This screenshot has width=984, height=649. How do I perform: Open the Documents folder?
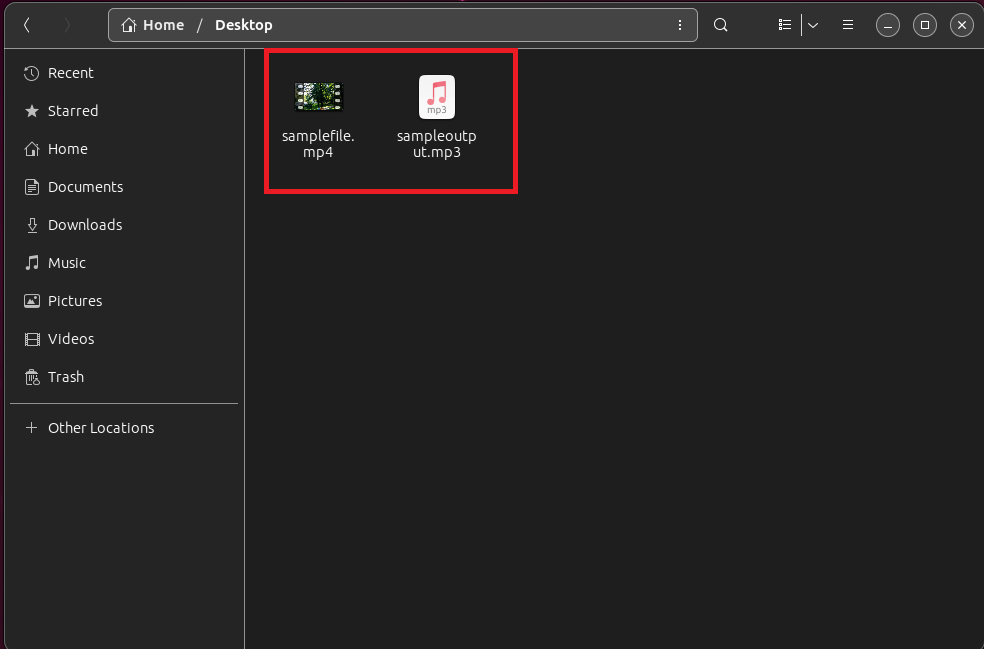pos(85,187)
